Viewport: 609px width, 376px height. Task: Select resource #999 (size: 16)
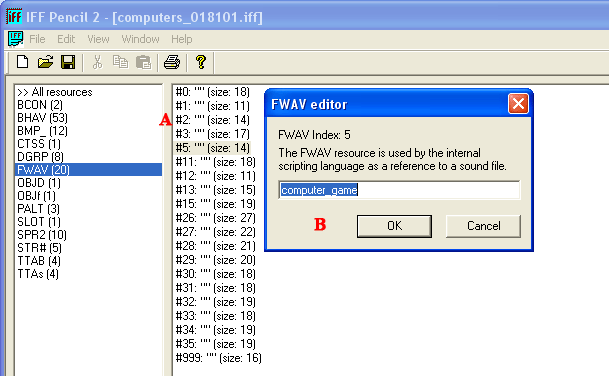pyautogui.click(x=219, y=358)
